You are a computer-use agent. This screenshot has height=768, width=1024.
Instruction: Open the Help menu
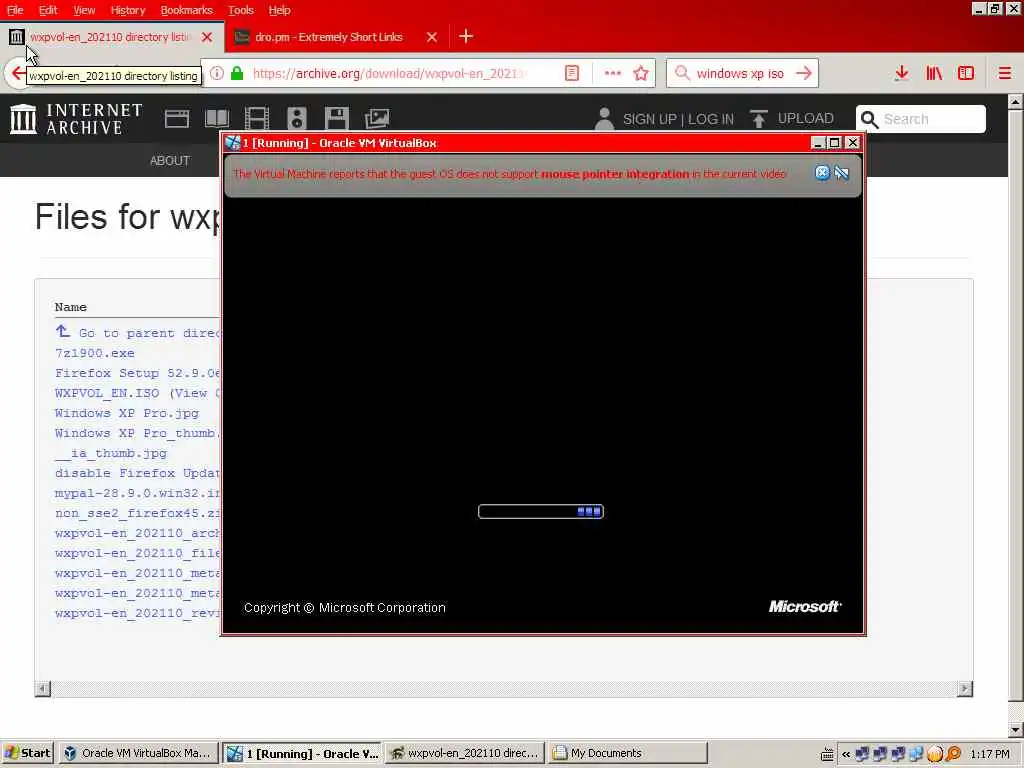280,10
